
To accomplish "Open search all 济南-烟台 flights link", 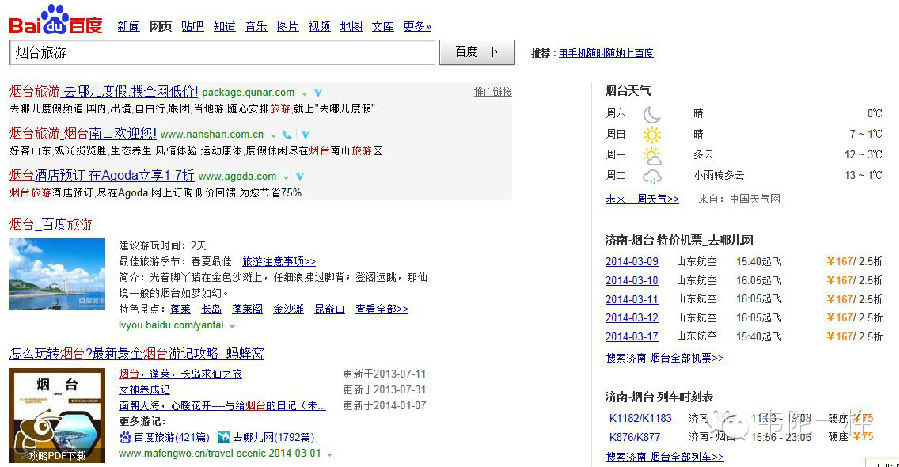I will (x=665, y=358).
